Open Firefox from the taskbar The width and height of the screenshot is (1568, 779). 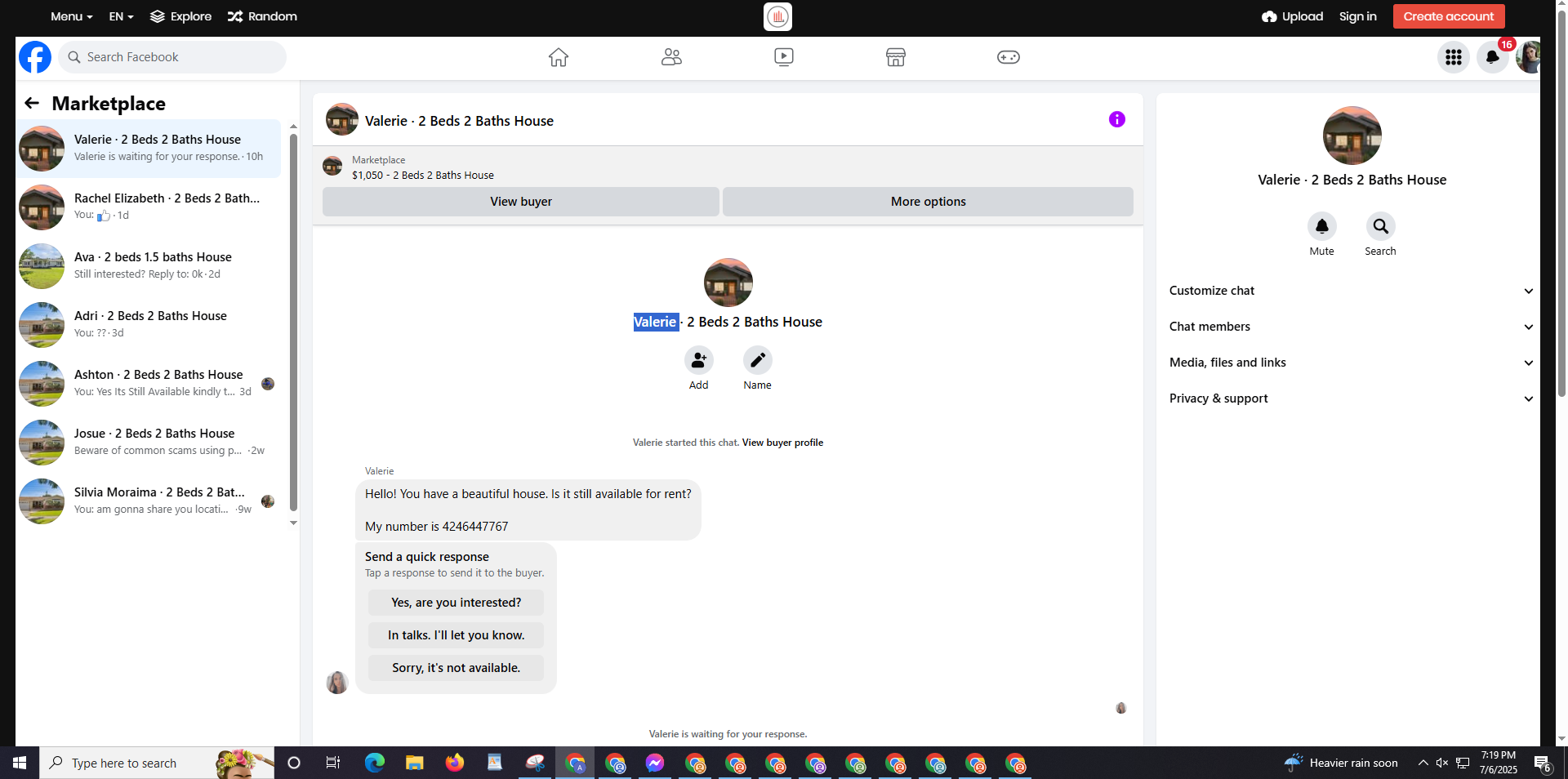pos(455,763)
